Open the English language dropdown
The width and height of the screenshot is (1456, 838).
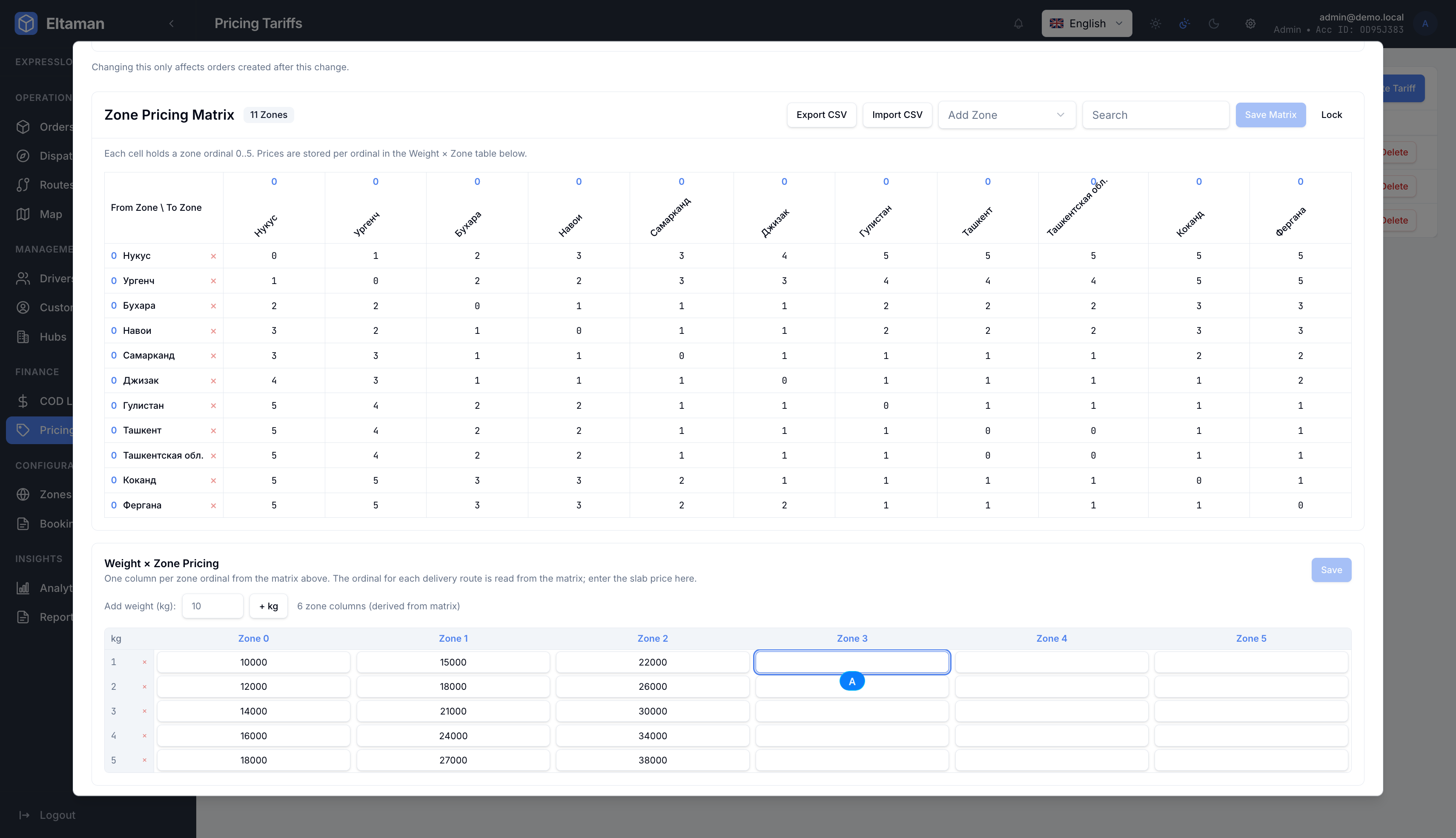click(x=1087, y=23)
